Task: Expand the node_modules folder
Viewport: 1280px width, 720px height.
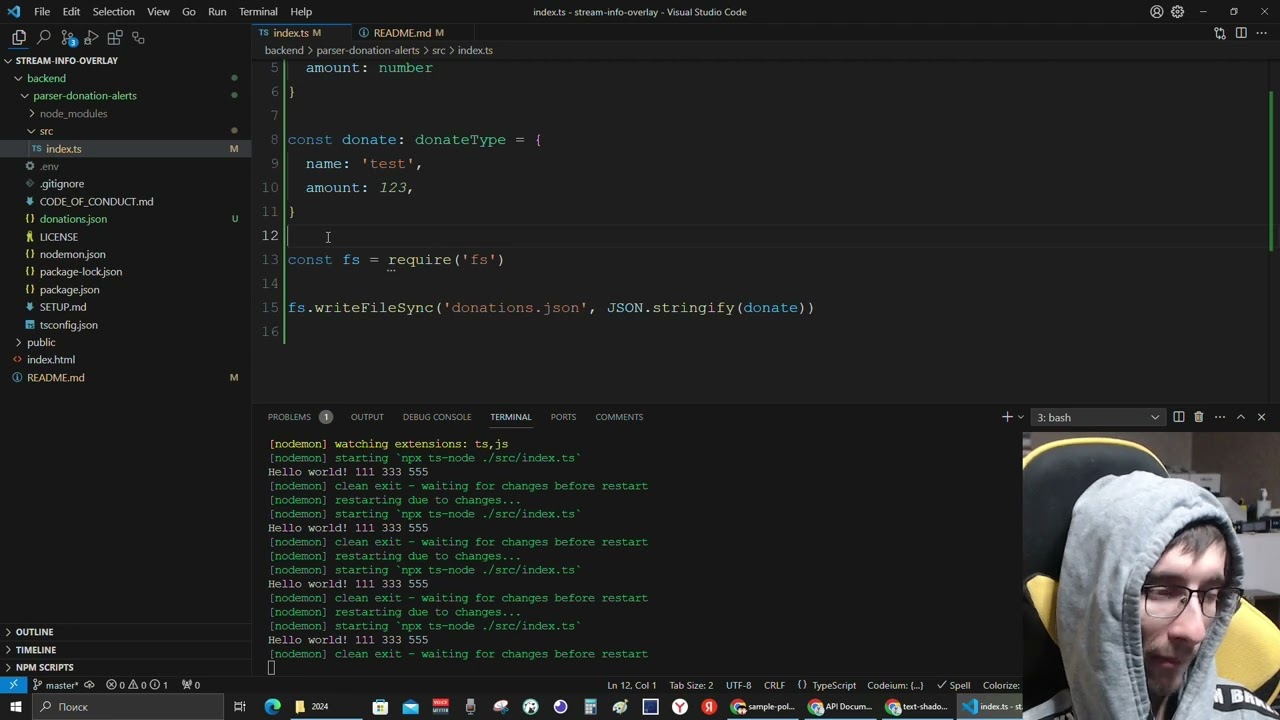Action: click(x=73, y=113)
